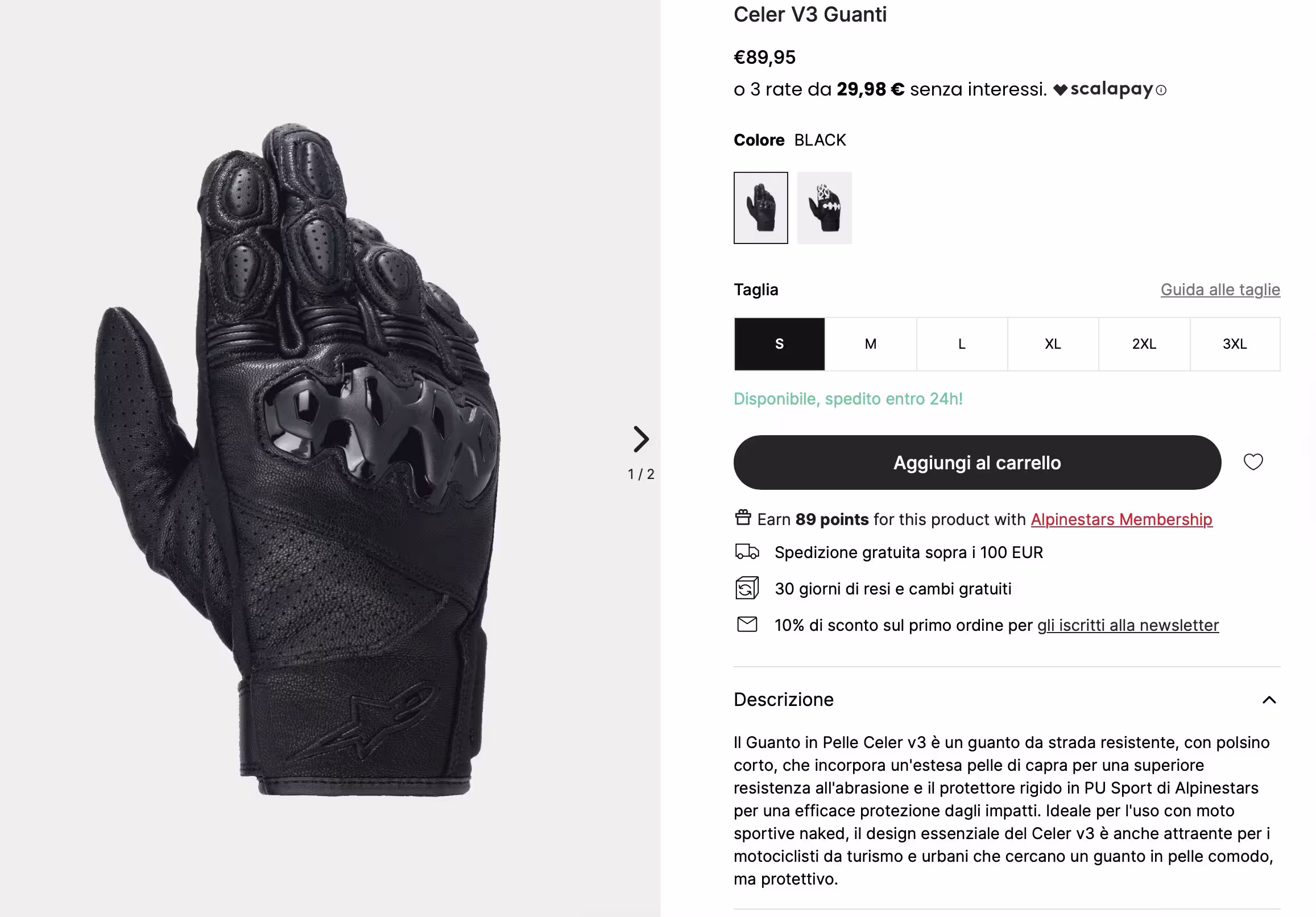
Task: Go to next product image arrow
Action: [641, 439]
